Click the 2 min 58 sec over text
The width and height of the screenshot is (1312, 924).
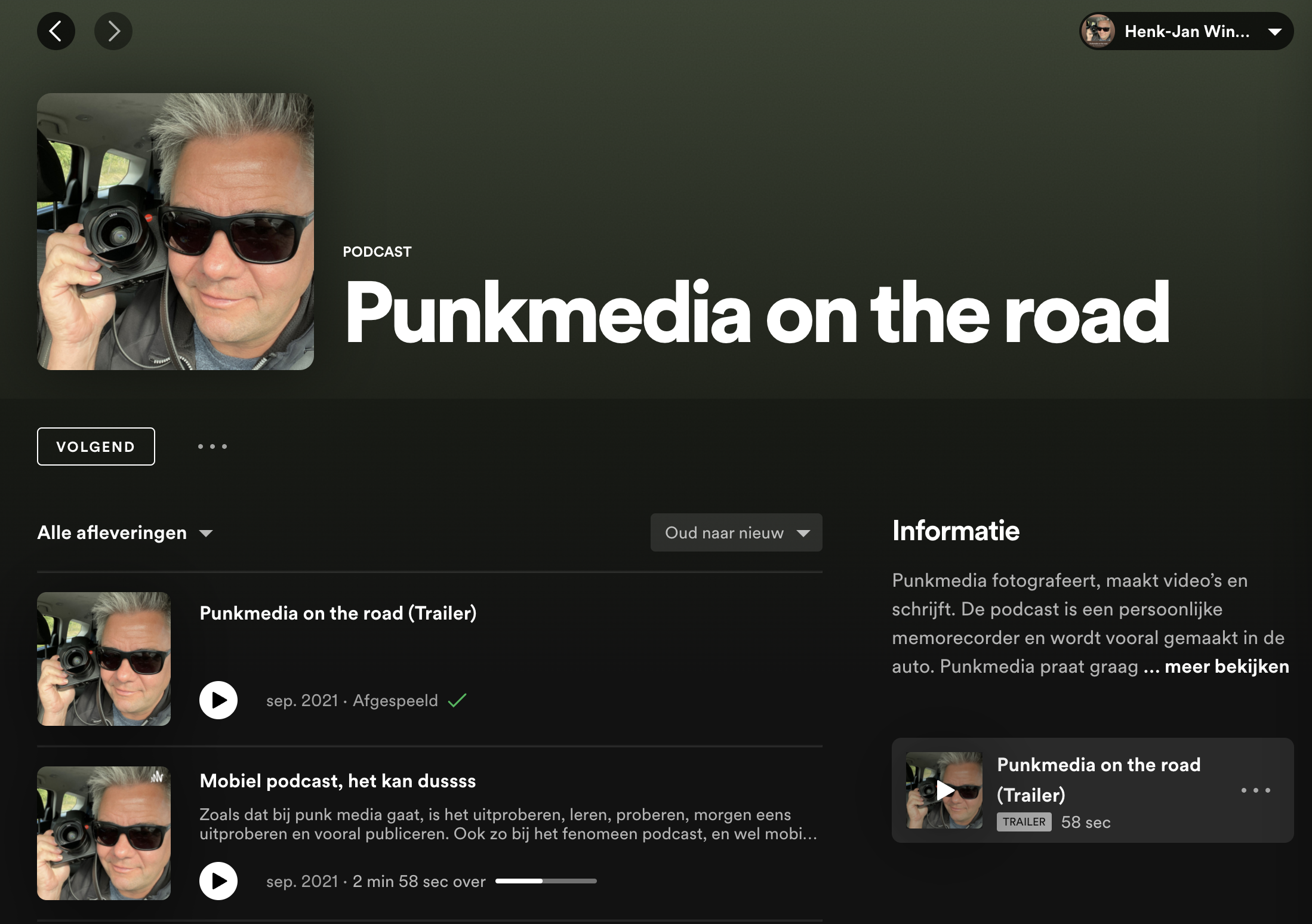pyautogui.click(x=419, y=881)
